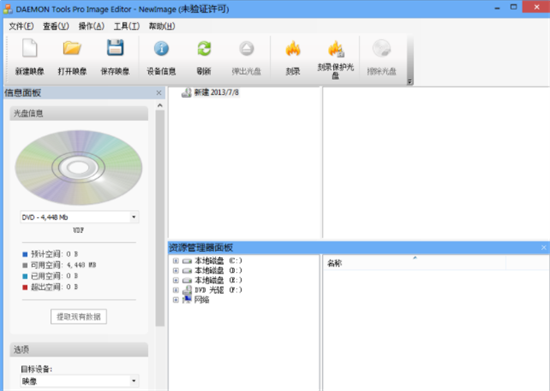Maximize the DAEMON Tools window
This screenshot has height=391, width=550.
tap(514, 7)
